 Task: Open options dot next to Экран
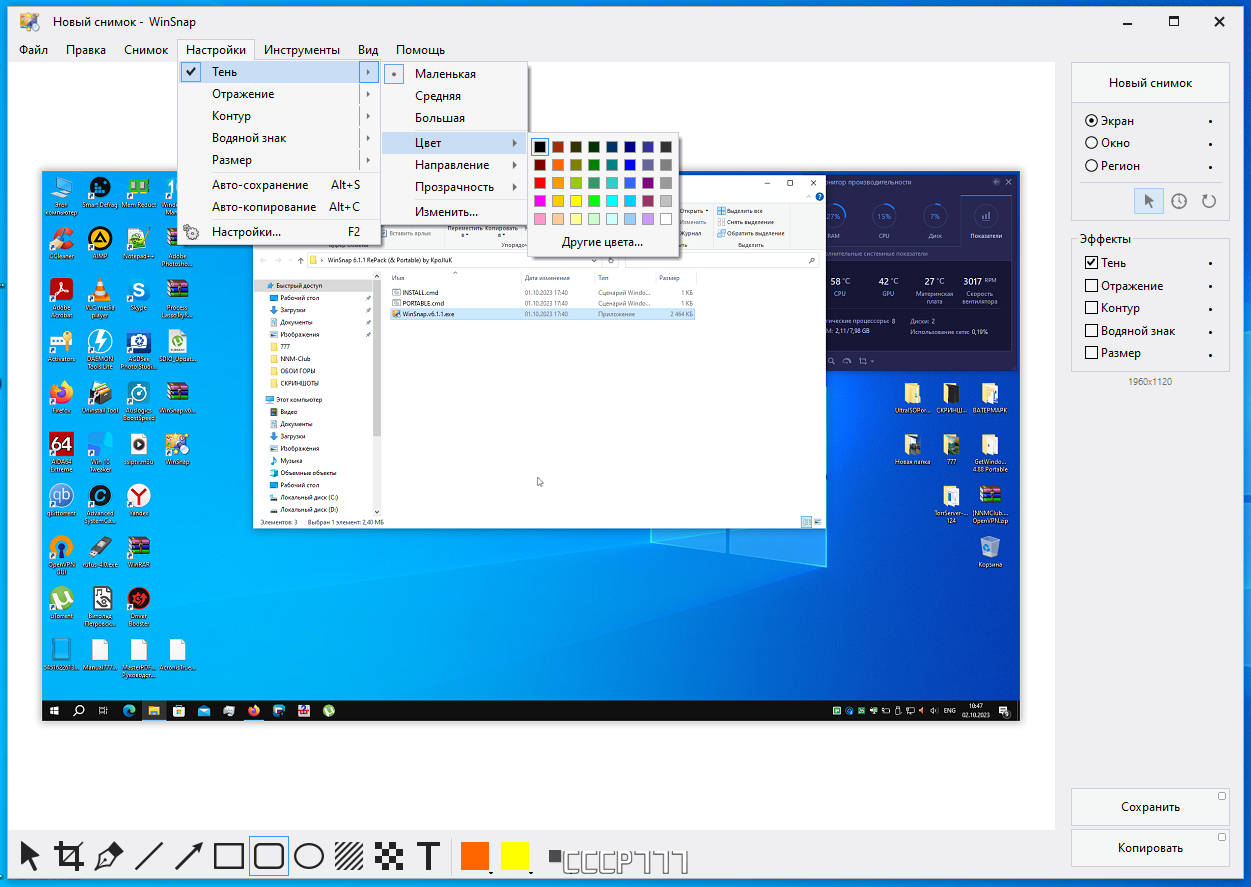(1210, 122)
